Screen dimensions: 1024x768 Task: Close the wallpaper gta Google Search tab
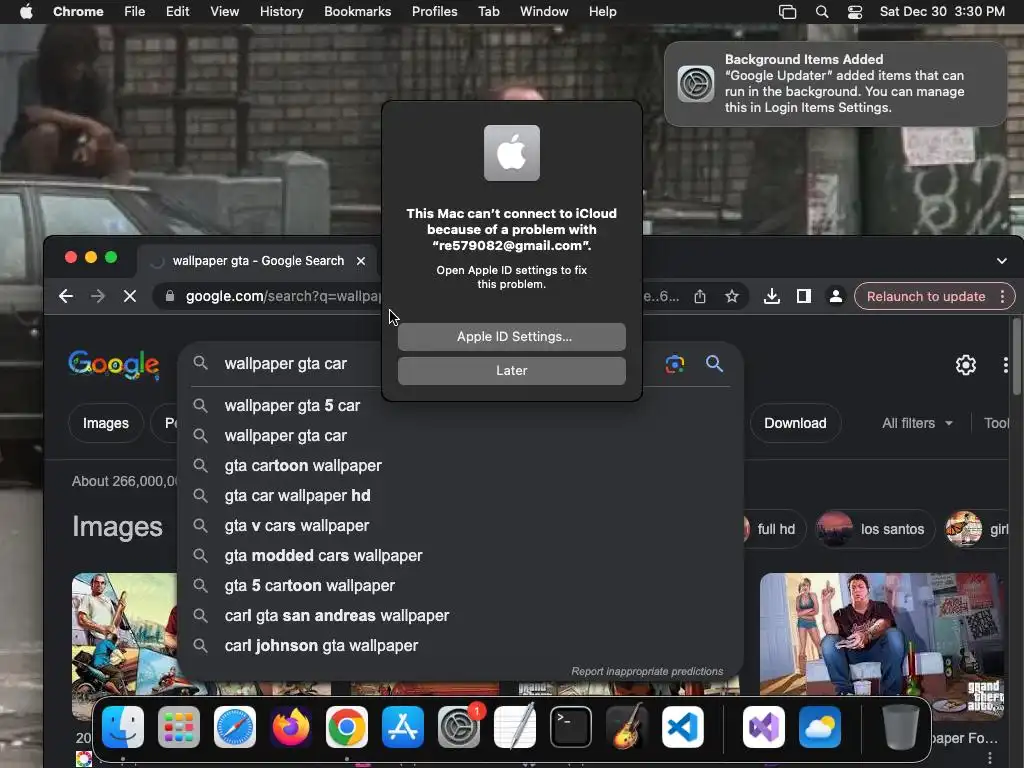[x=360, y=261]
